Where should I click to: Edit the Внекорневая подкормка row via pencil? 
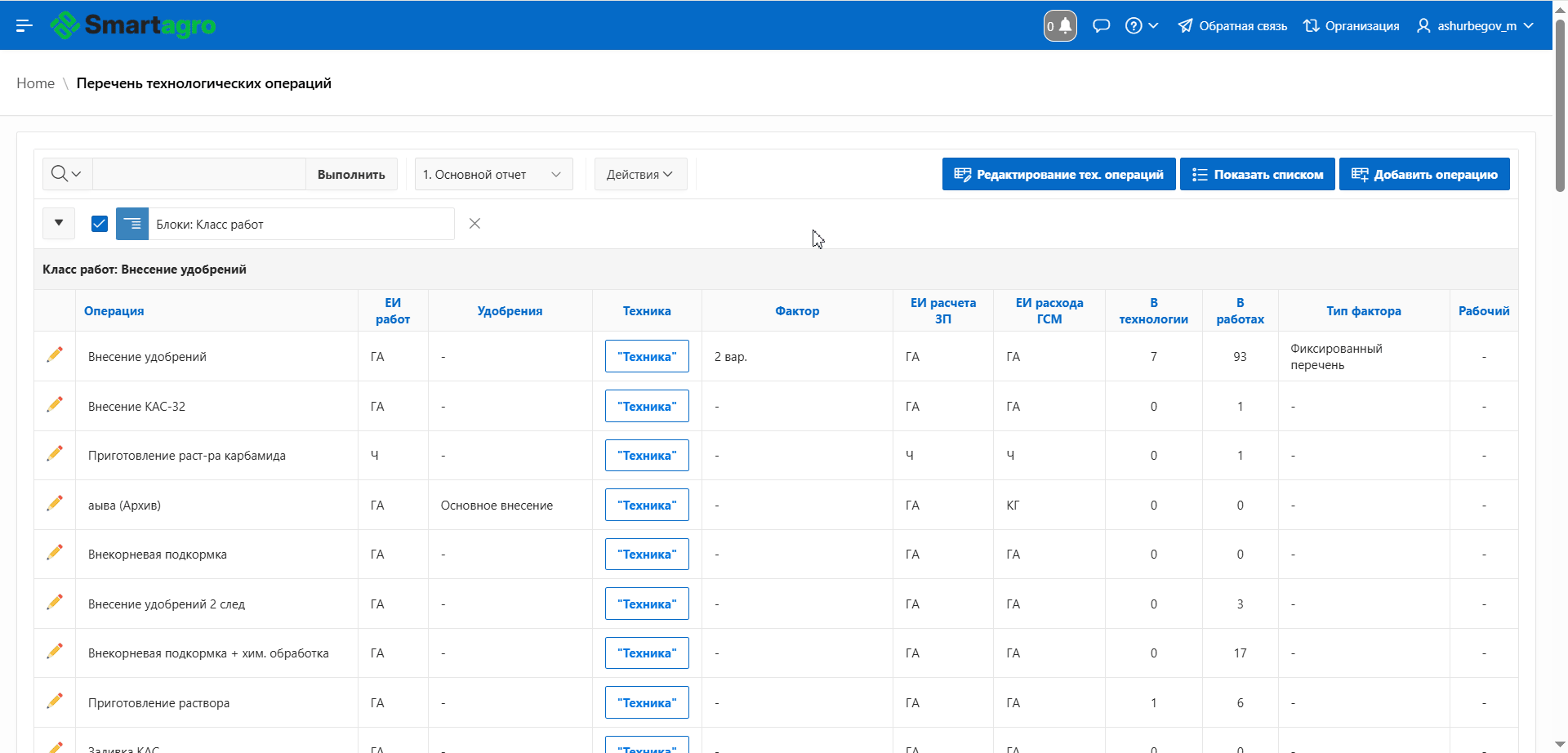[55, 553]
